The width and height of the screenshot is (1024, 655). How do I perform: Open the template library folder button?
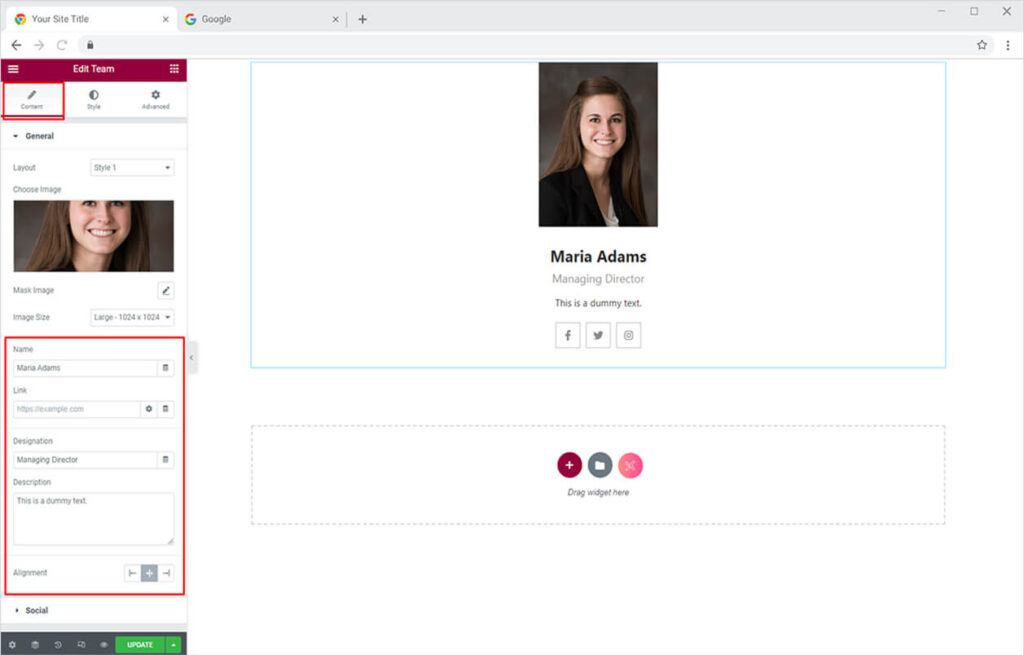coord(599,465)
